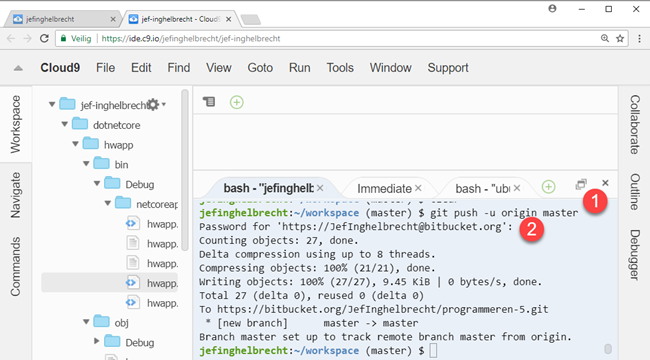
Task: Open the Commands side panel
Action: [15, 267]
